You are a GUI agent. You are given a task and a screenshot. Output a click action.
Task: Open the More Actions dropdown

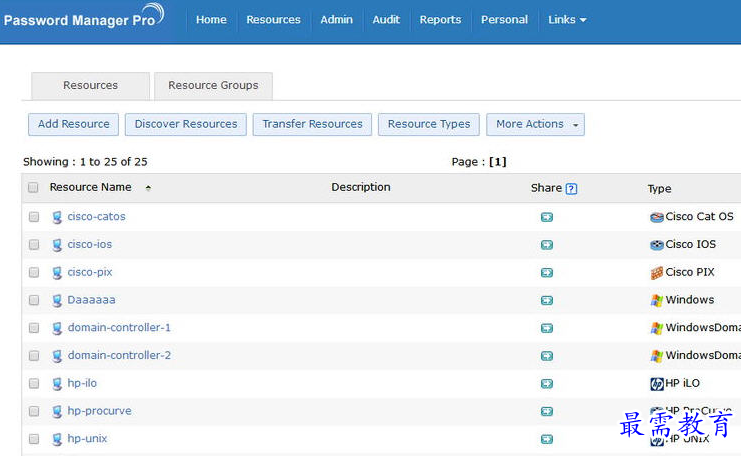(535, 124)
